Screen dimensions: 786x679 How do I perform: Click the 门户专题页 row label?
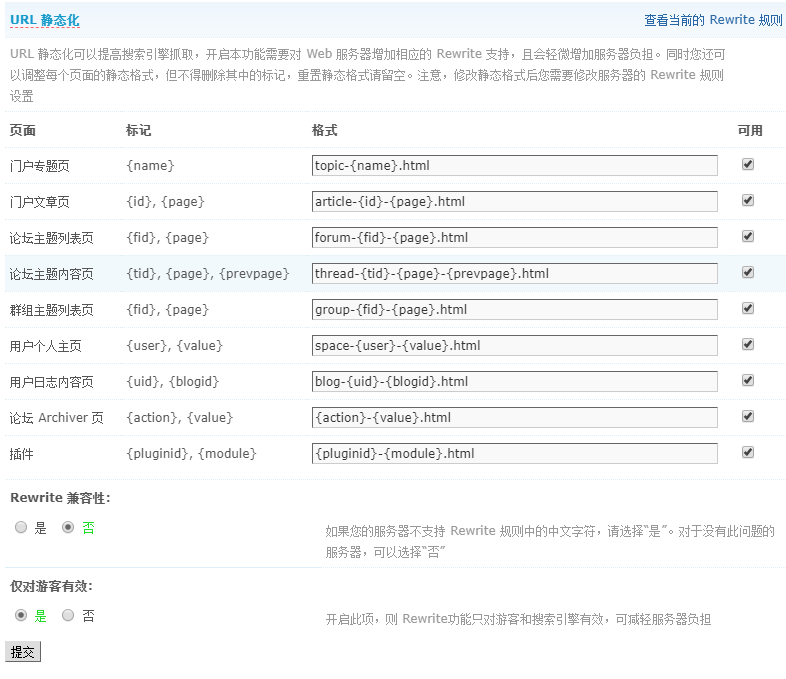(x=40, y=166)
